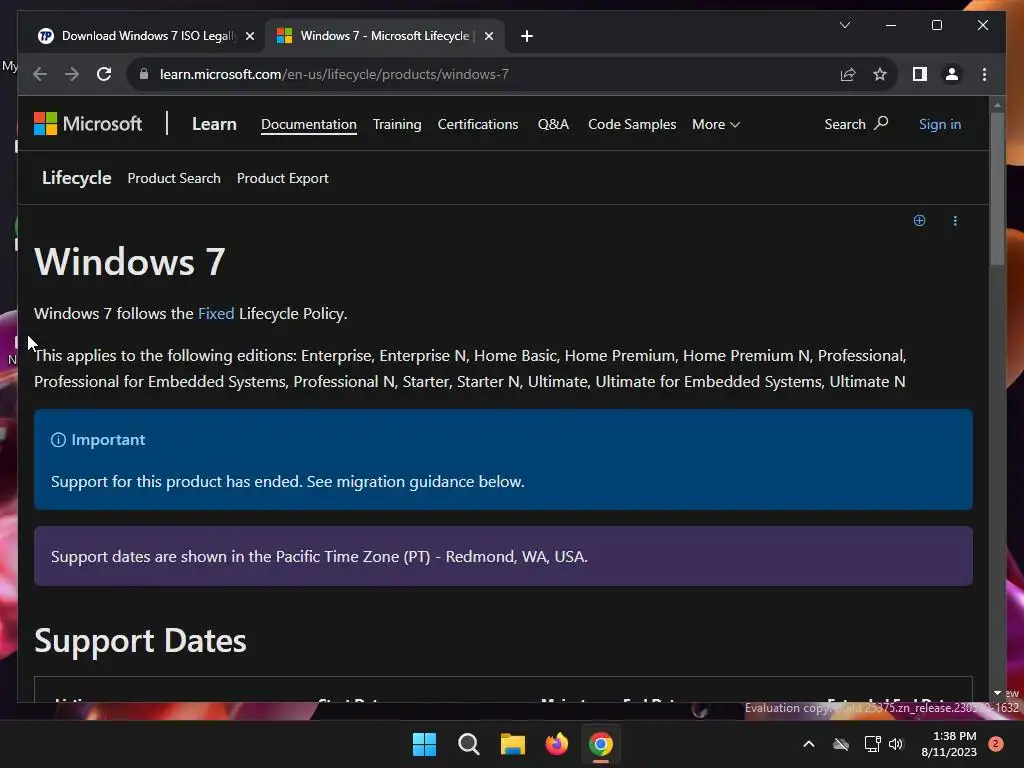Open the Lifecycle home link
The height and width of the screenshot is (768, 1024).
tap(76, 178)
